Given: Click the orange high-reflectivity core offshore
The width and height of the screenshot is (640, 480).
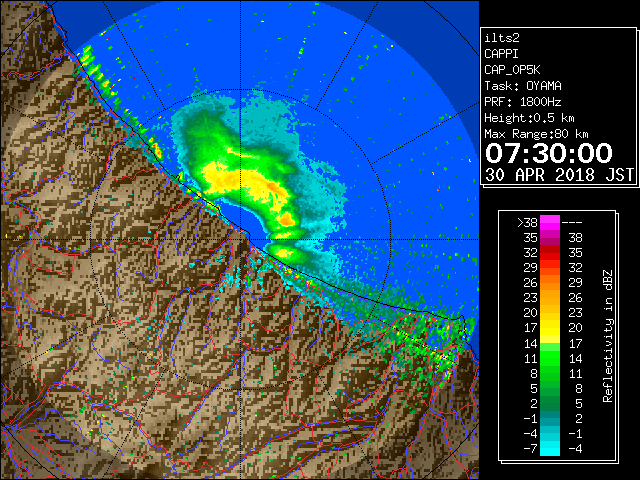Looking at the screenshot, I should [x=287, y=220].
